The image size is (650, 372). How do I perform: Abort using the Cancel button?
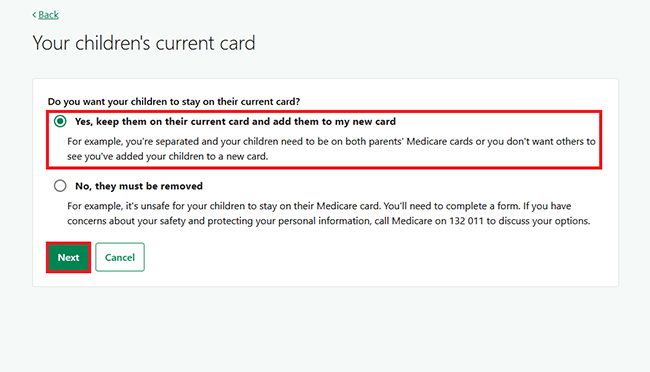(x=120, y=258)
